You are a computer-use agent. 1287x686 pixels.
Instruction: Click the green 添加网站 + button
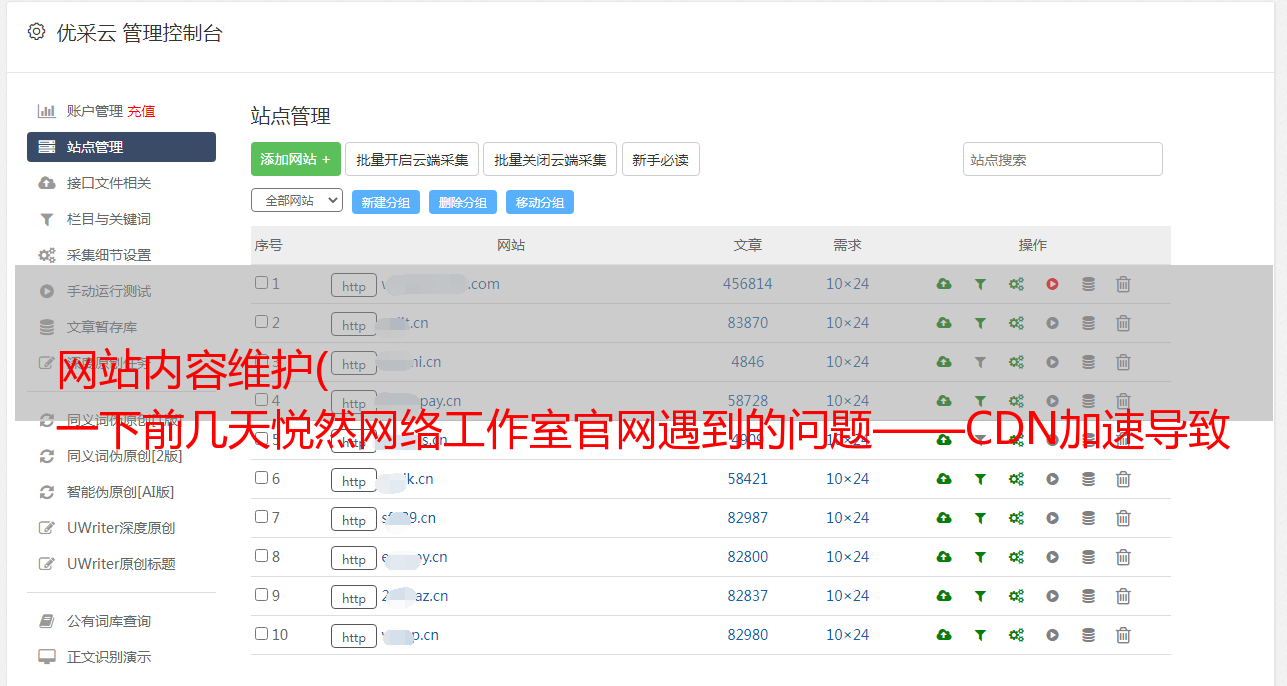tap(296, 159)
